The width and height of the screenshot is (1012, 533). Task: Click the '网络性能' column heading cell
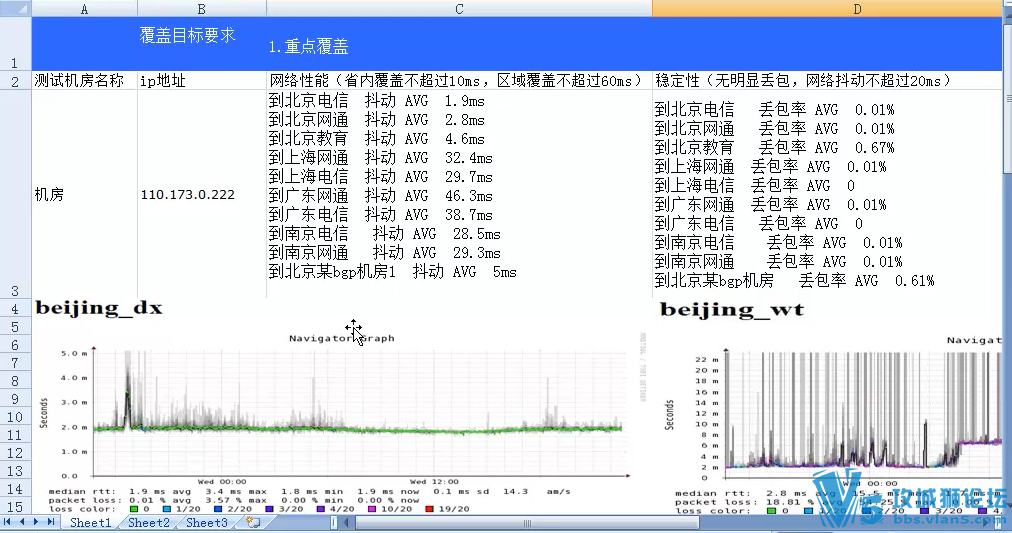point(459,81)
